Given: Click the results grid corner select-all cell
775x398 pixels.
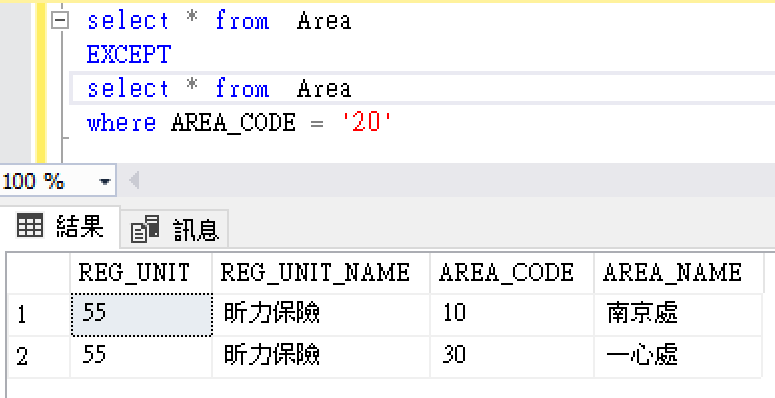Looking at the screenshot, I should click(39, 272).
